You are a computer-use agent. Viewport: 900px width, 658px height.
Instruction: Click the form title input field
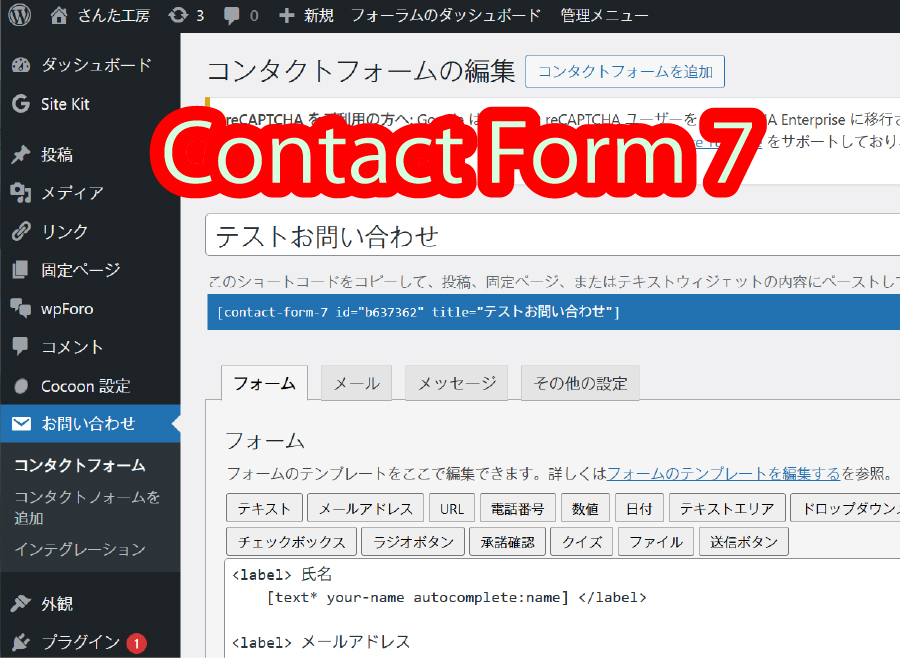(x=552, y=237)
